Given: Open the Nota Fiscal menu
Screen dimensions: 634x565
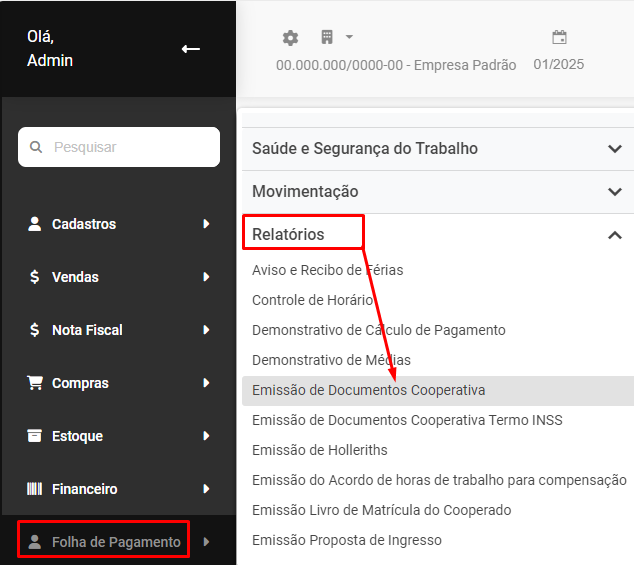Looking at the screenshot, I should 87,330.
